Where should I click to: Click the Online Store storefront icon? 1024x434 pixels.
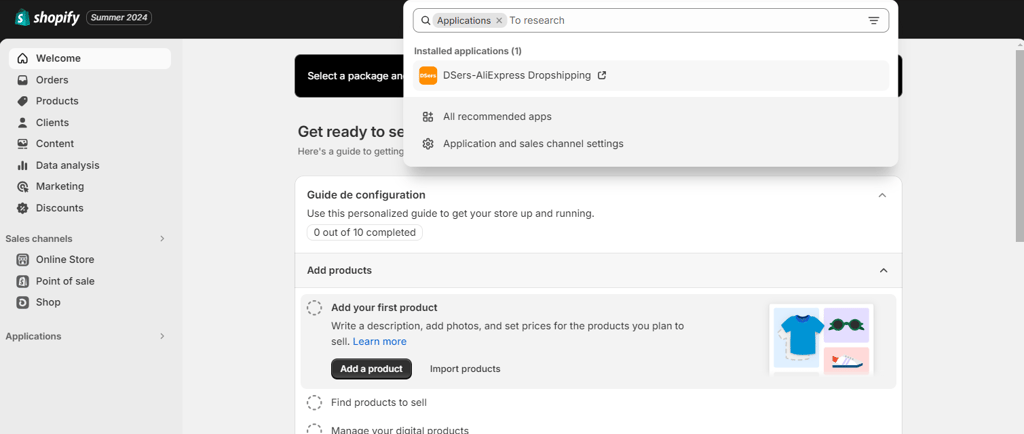coord(23,260)
